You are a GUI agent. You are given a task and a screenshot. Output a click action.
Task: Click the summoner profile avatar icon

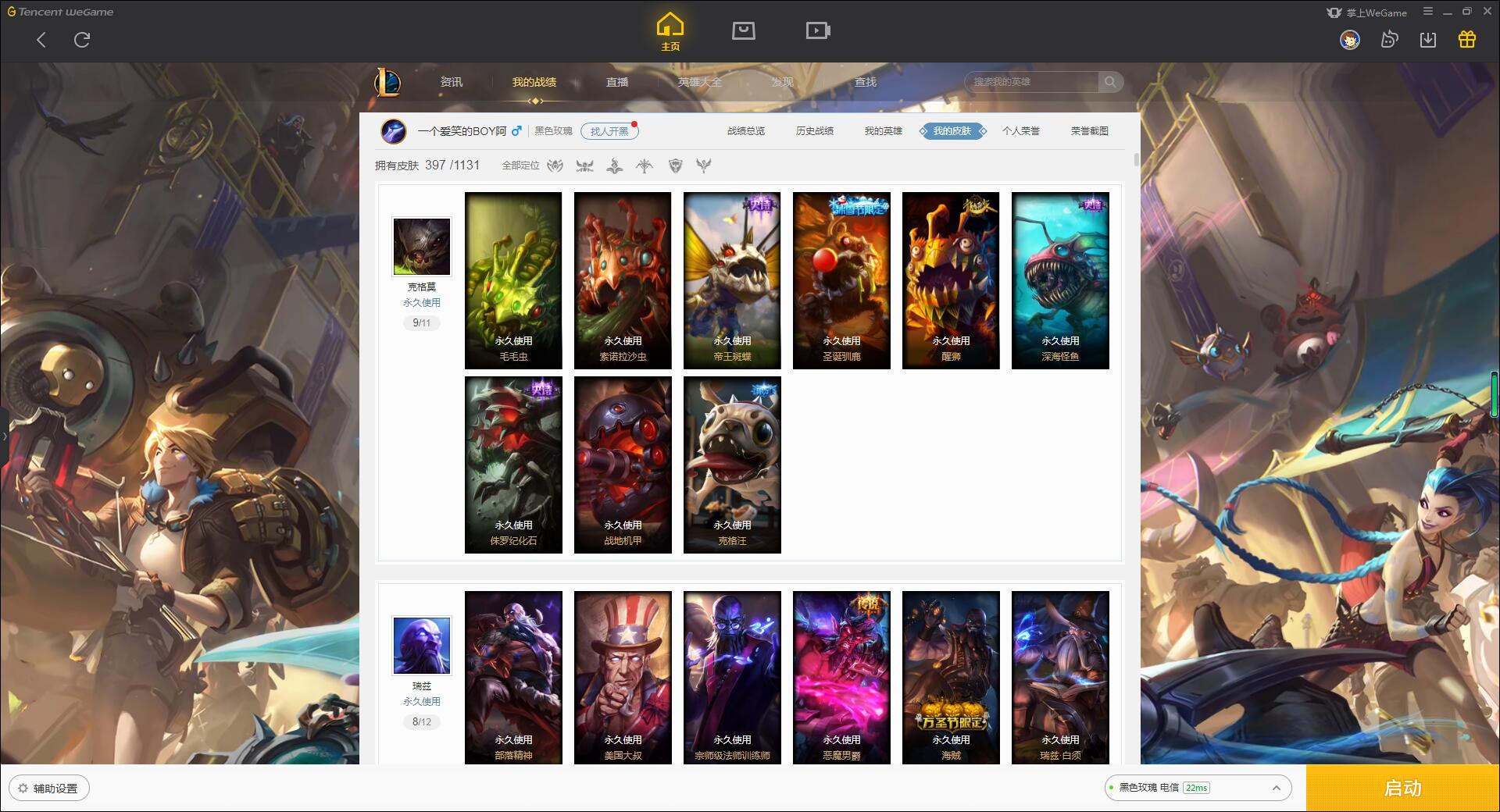point(394,131)
